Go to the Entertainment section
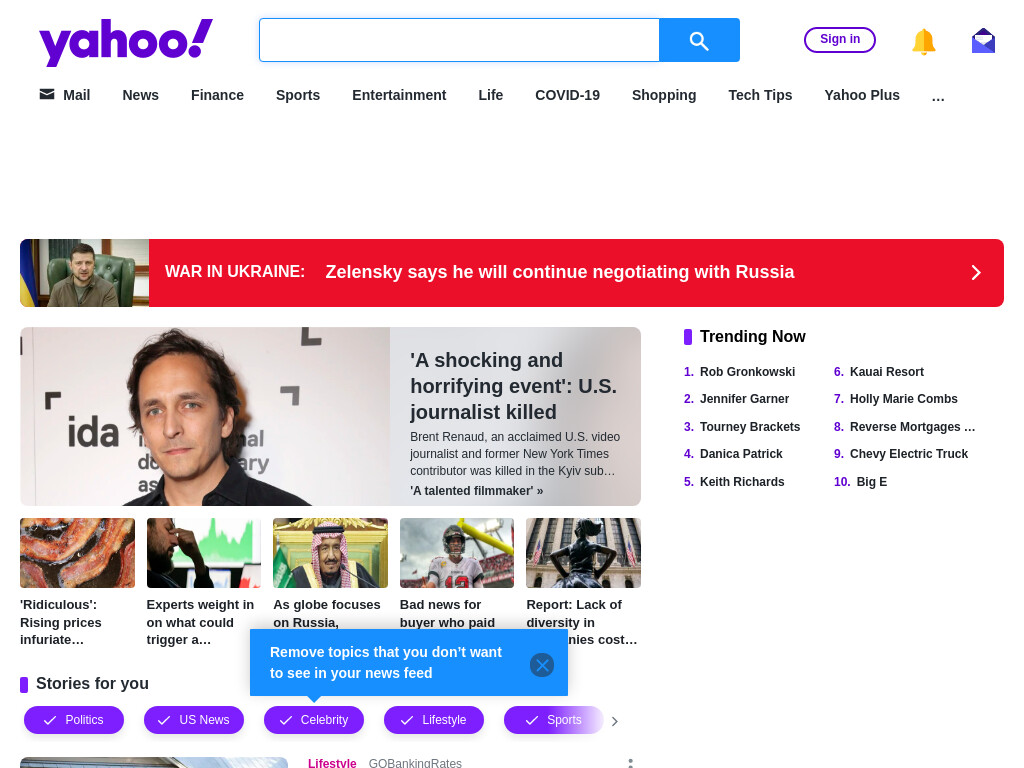Screen dimensions: 1024x768 399,95
